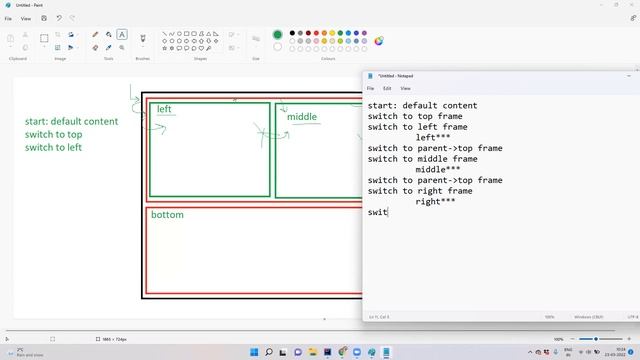This screenshot has width=640, height=360.
Task: Expand the Paste dropdown arrow
Action: [11, 47]
